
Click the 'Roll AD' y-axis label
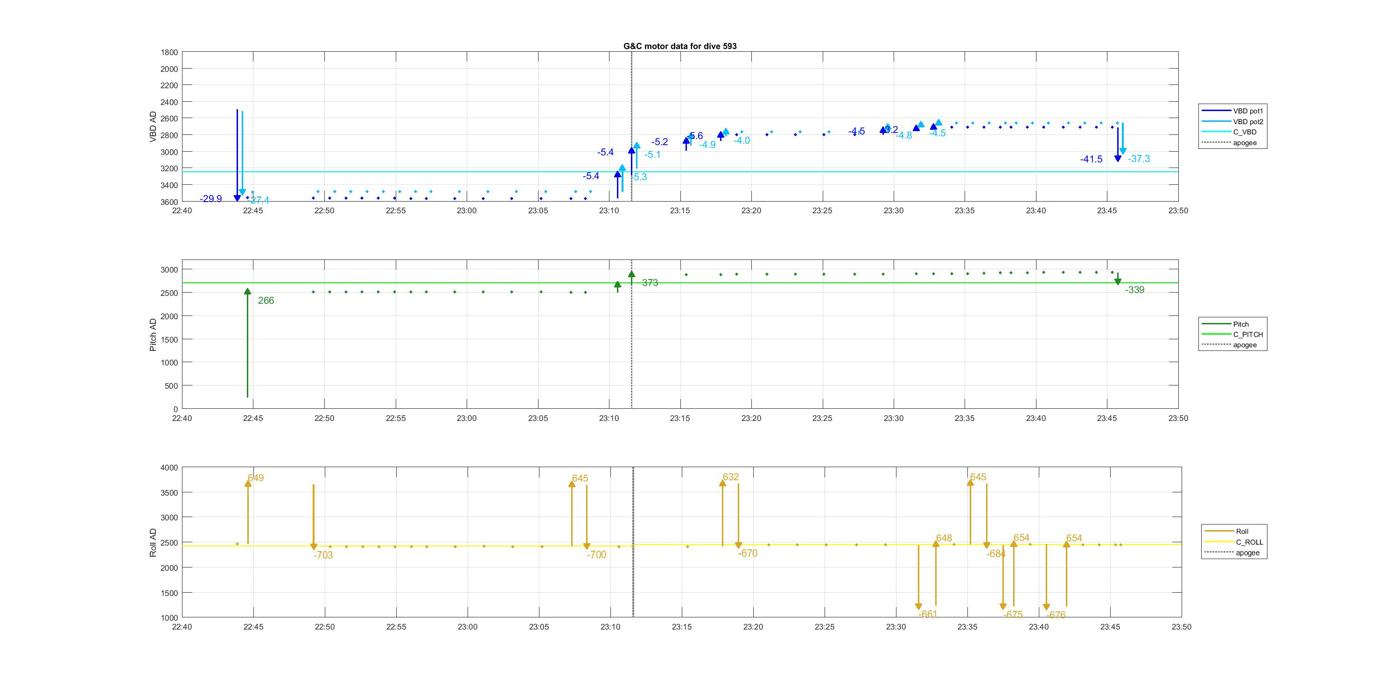click(154, 543)
